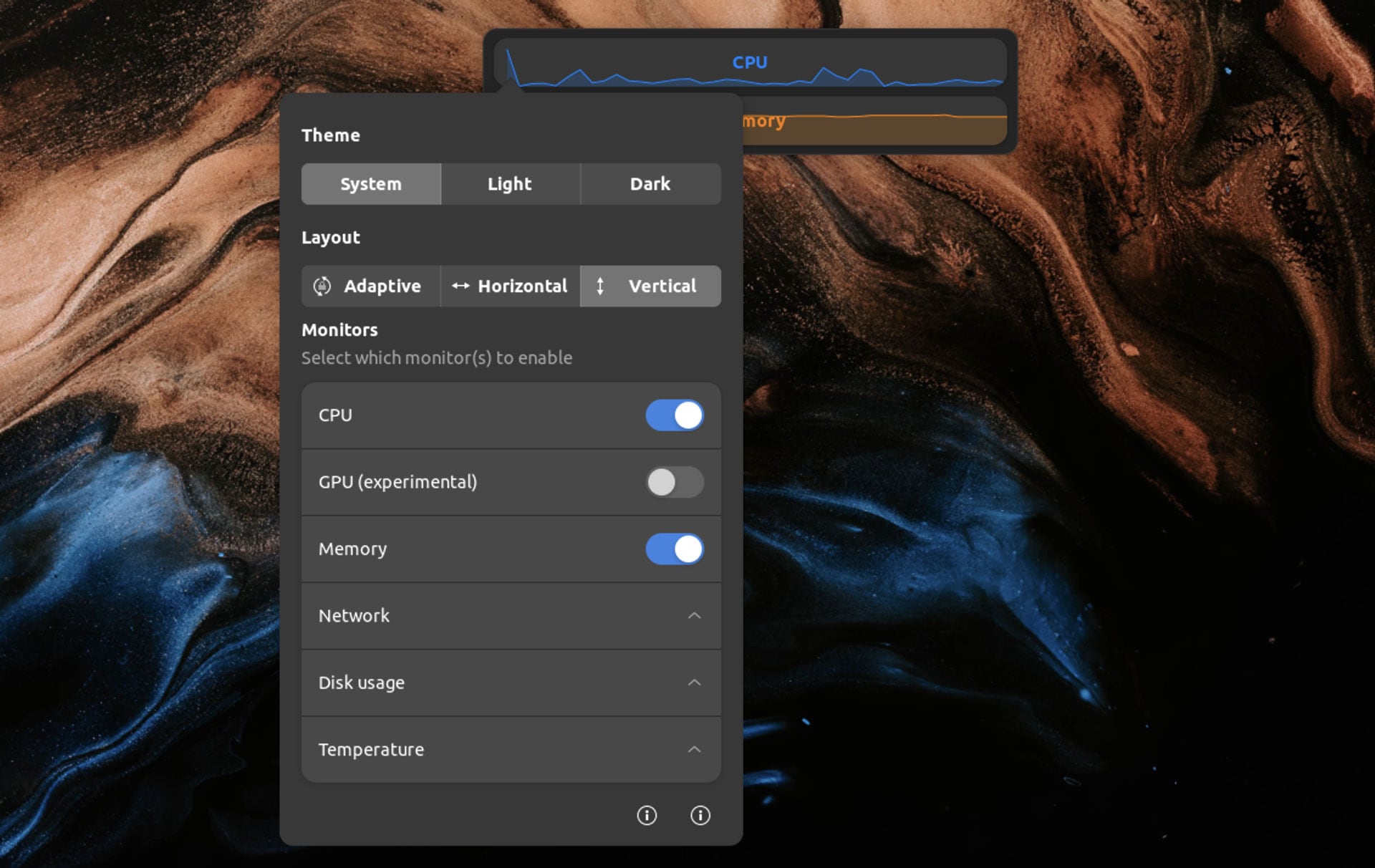Click the Horizontal layout arrows icon
Screen dimensions: 1375x868
459,286
